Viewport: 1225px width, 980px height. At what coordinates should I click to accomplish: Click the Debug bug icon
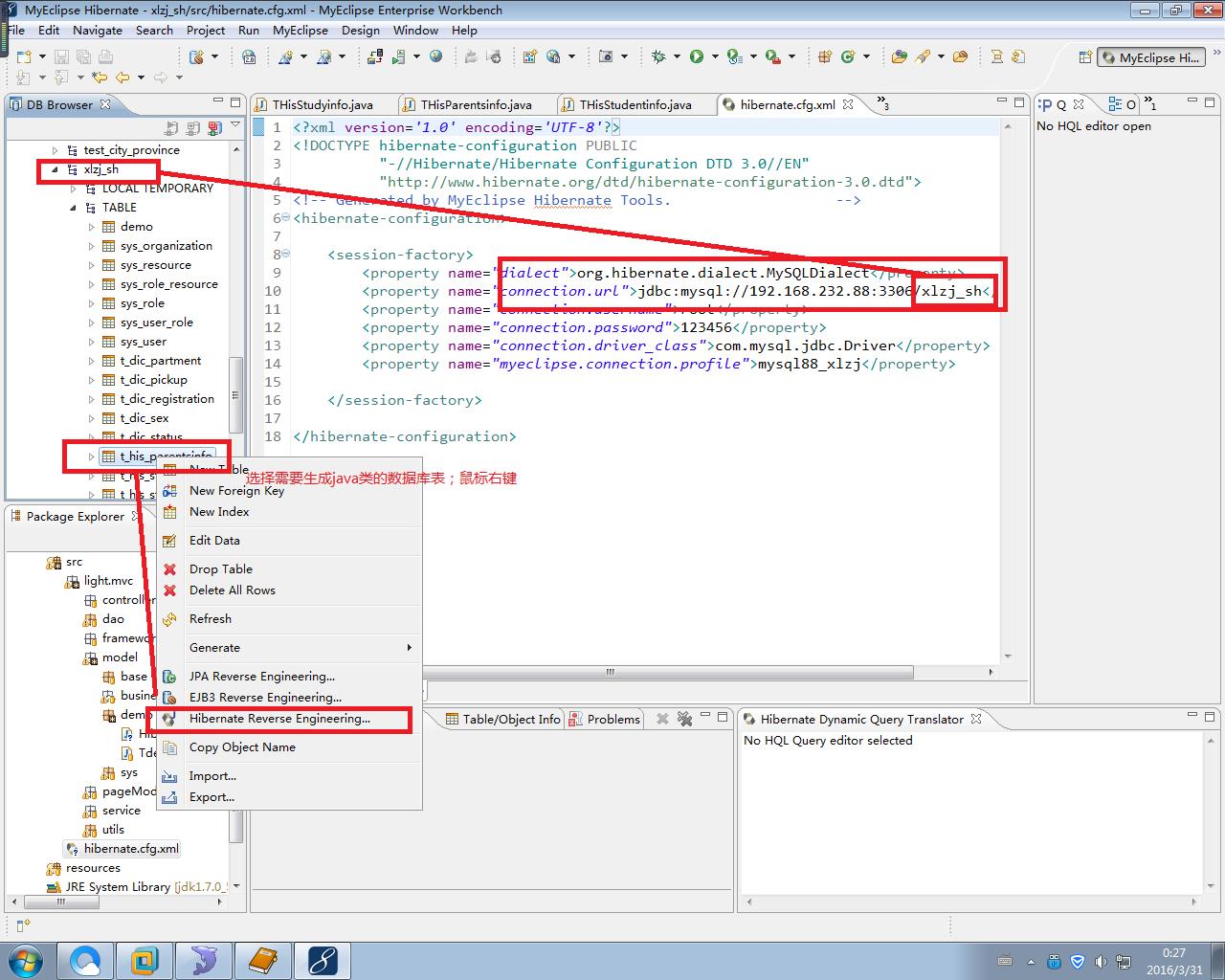click(658, 56)
